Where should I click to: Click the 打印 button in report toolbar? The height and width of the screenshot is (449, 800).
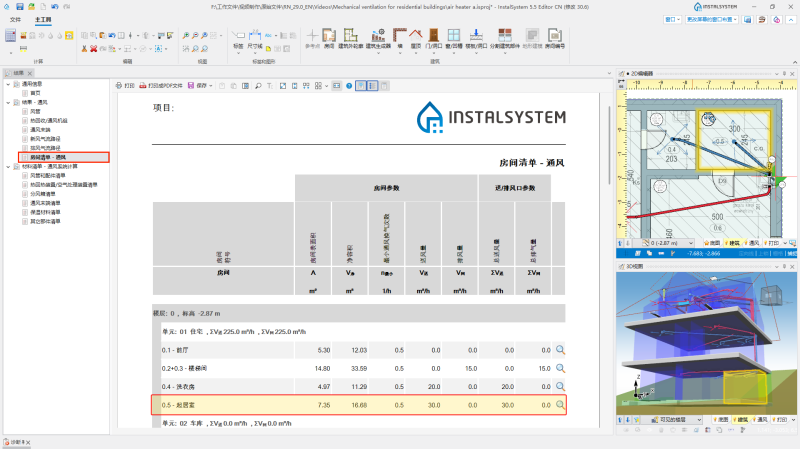(125, 86)
